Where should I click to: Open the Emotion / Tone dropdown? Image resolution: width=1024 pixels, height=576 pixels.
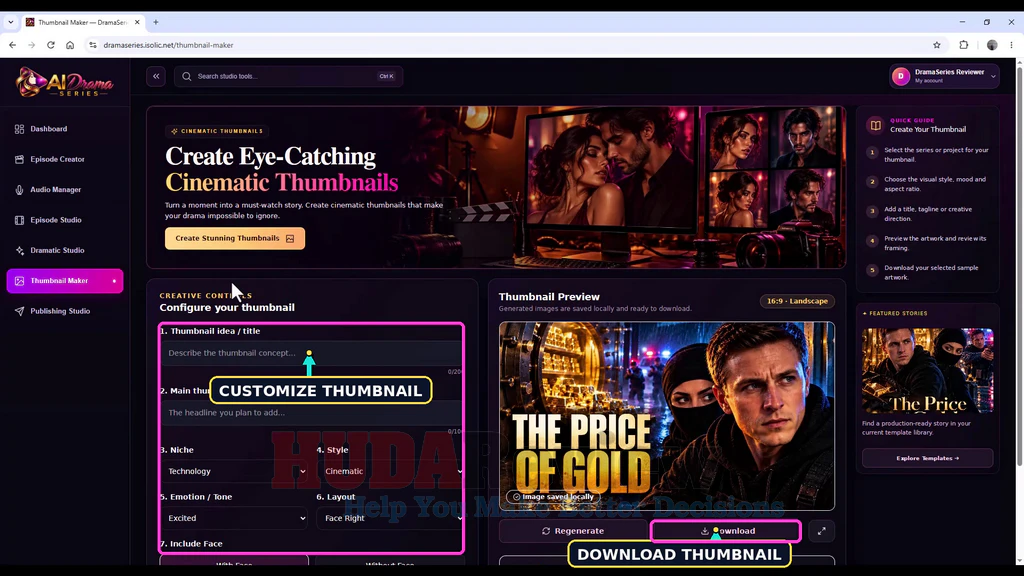pyautogui.click(x=234, y=519)
